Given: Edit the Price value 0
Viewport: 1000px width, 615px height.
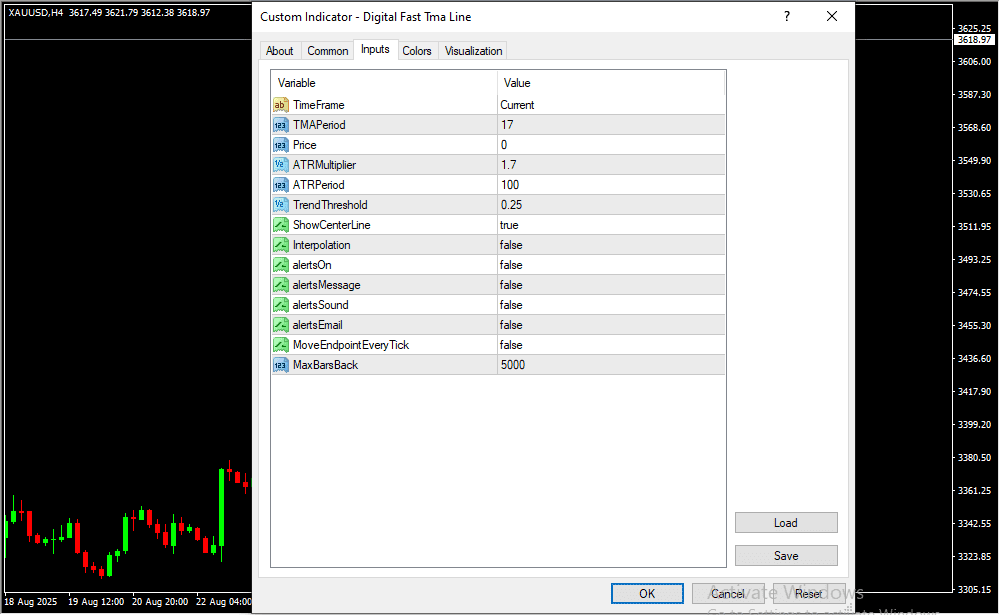Looking at the screenshot, I should 611,145.
